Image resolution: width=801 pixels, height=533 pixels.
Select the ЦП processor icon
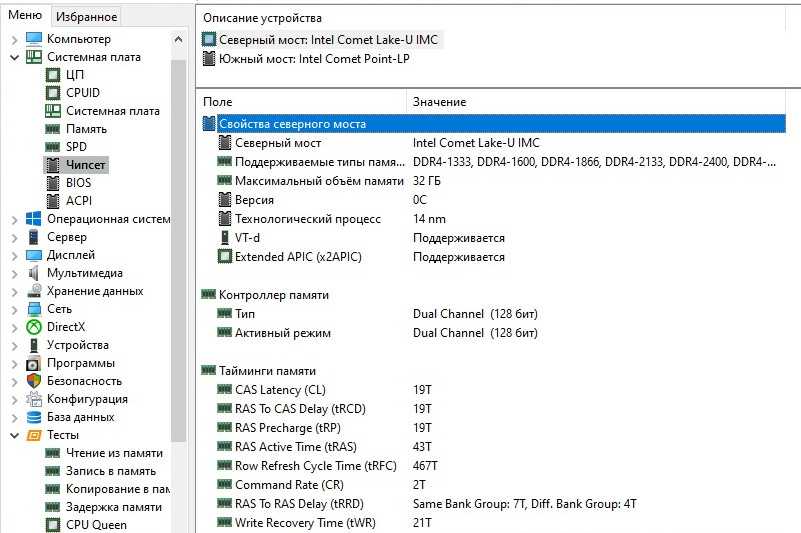[x=53, y=75]
